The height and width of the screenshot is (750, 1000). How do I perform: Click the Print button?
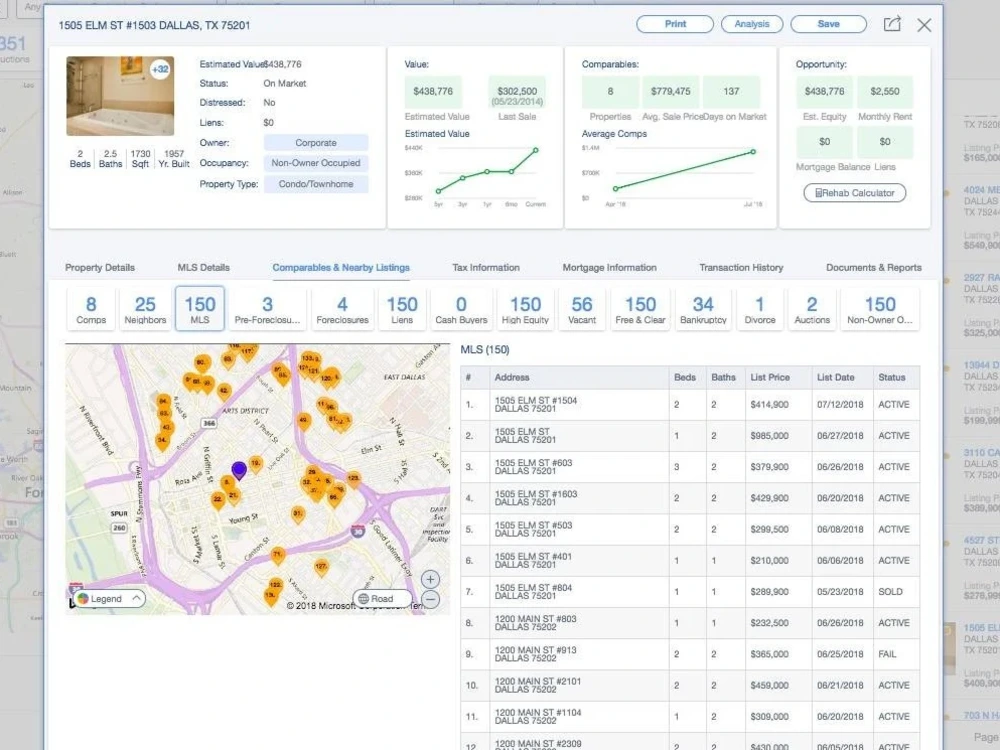(675, 24)
